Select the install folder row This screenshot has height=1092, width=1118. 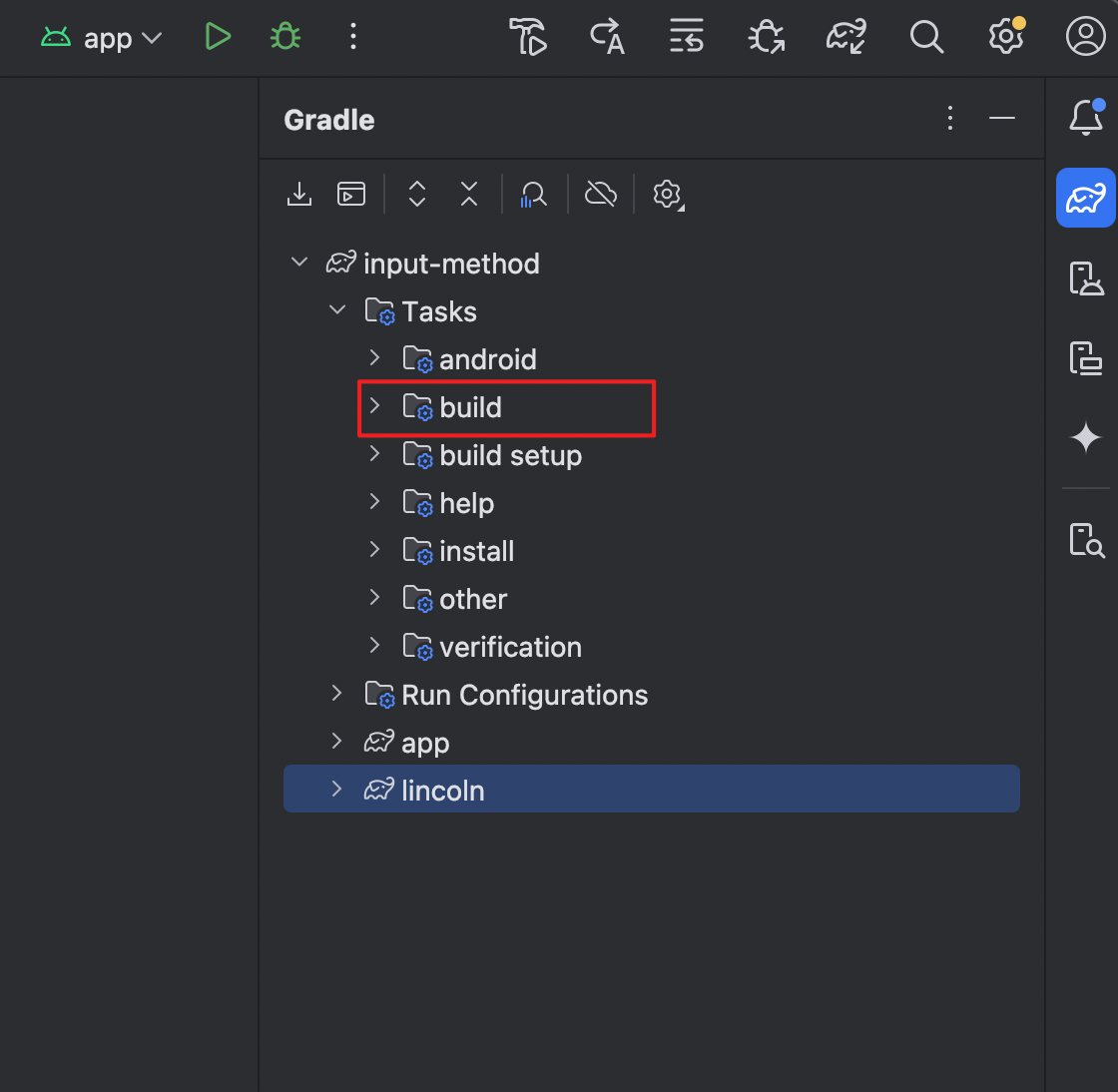652,550
